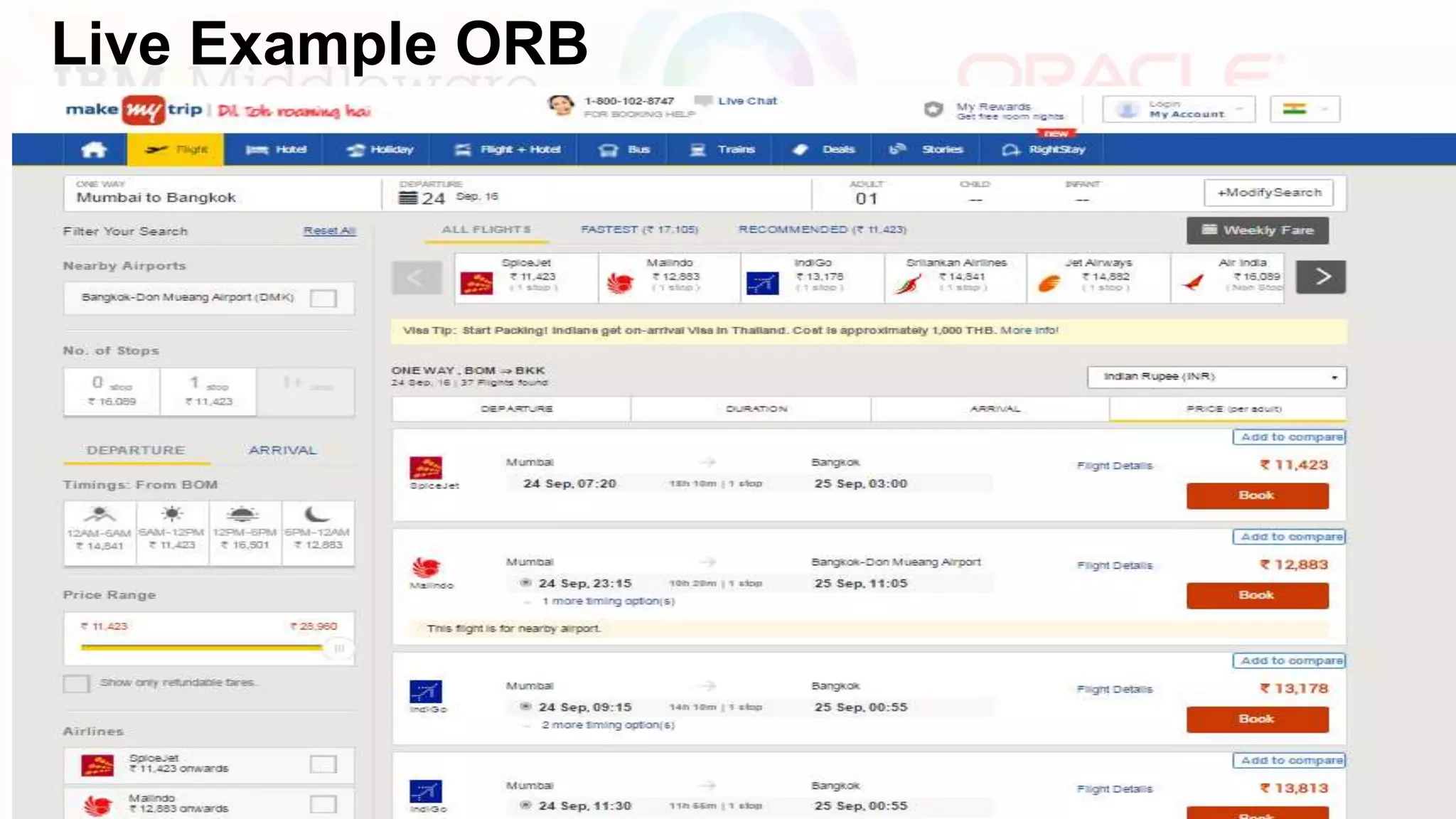Open My Account dropdown
The width and height of the screenshot is (1456, 819).
pos(1179,109)
